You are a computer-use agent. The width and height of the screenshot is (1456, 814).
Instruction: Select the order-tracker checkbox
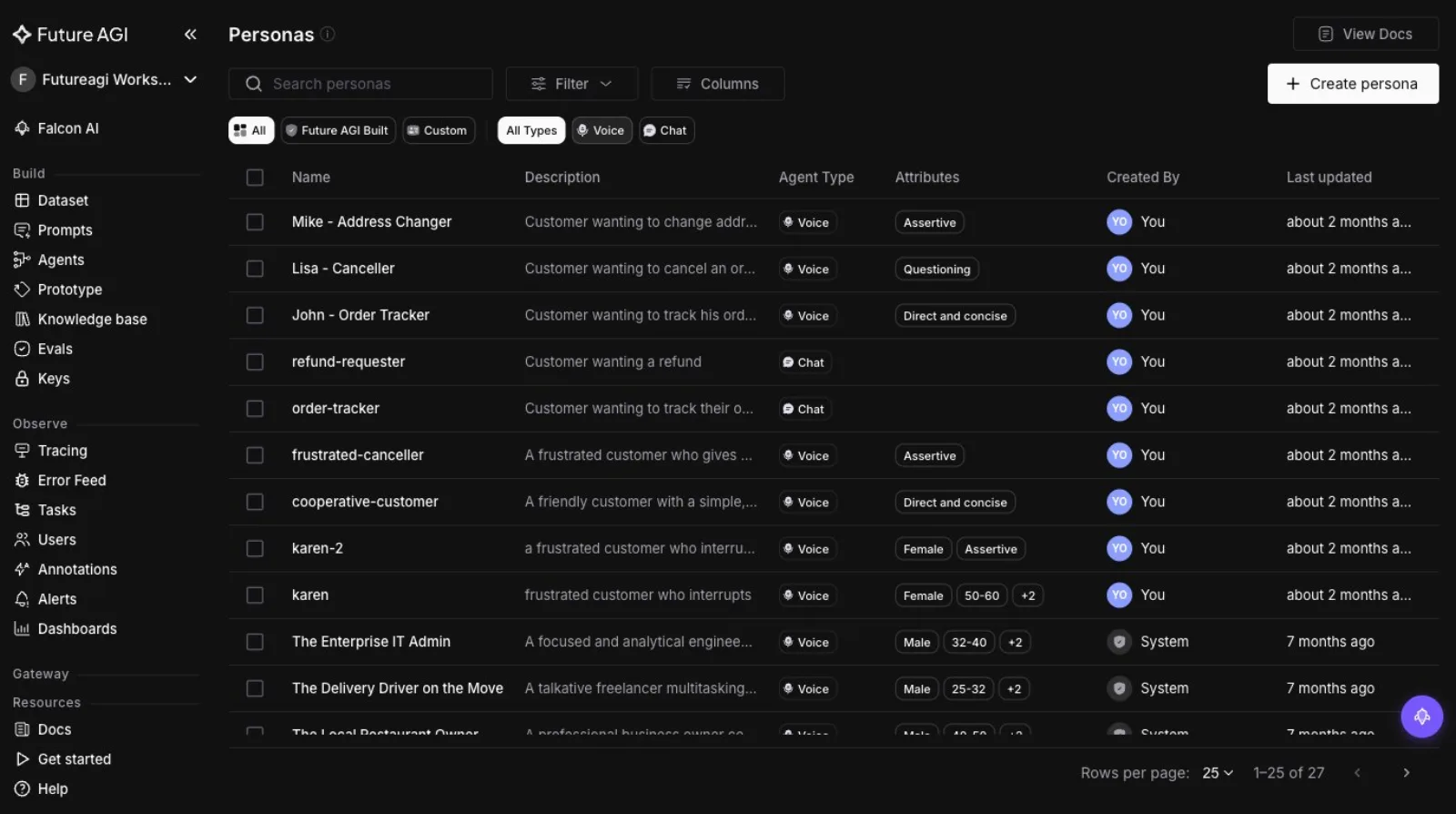[255, 409]
